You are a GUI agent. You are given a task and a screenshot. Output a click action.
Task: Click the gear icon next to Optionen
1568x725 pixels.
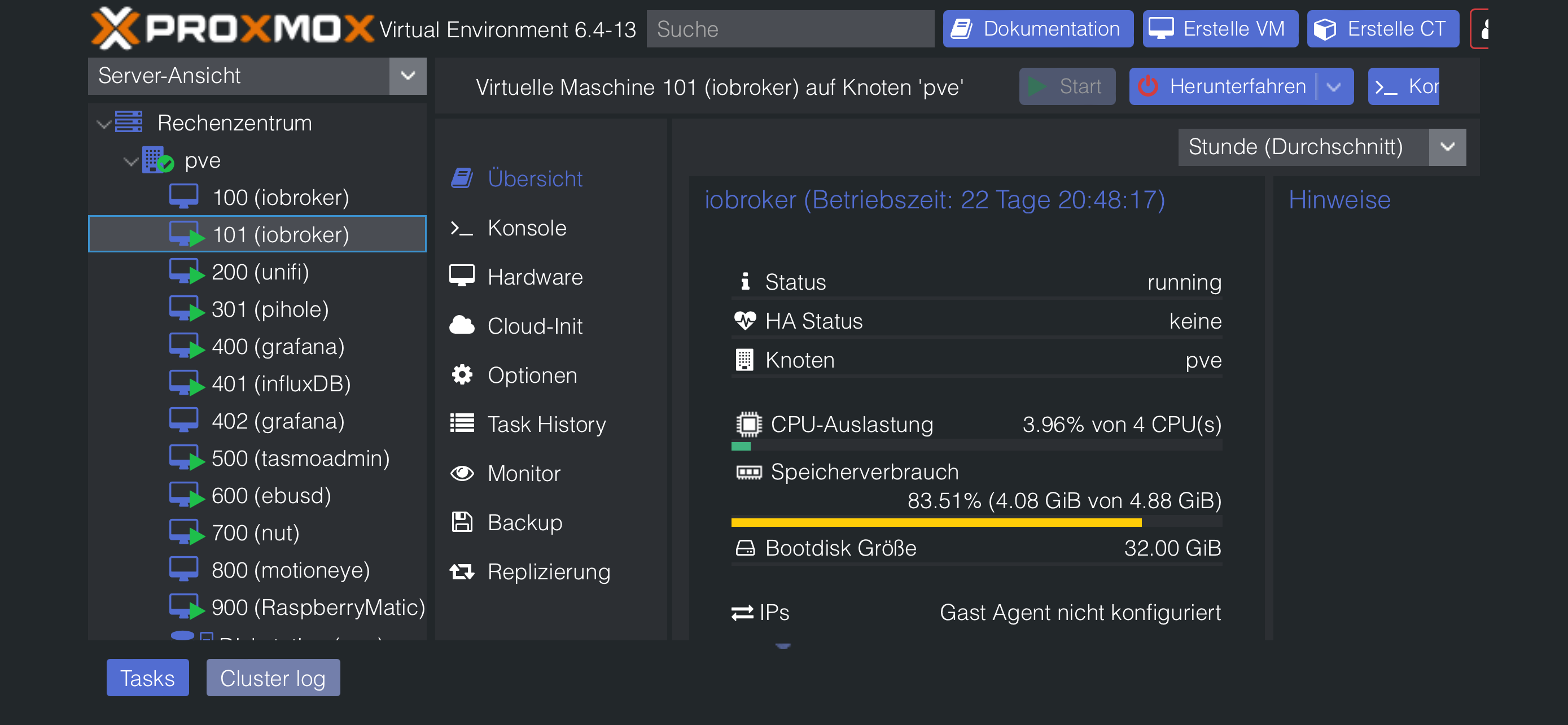click(462, 375)
